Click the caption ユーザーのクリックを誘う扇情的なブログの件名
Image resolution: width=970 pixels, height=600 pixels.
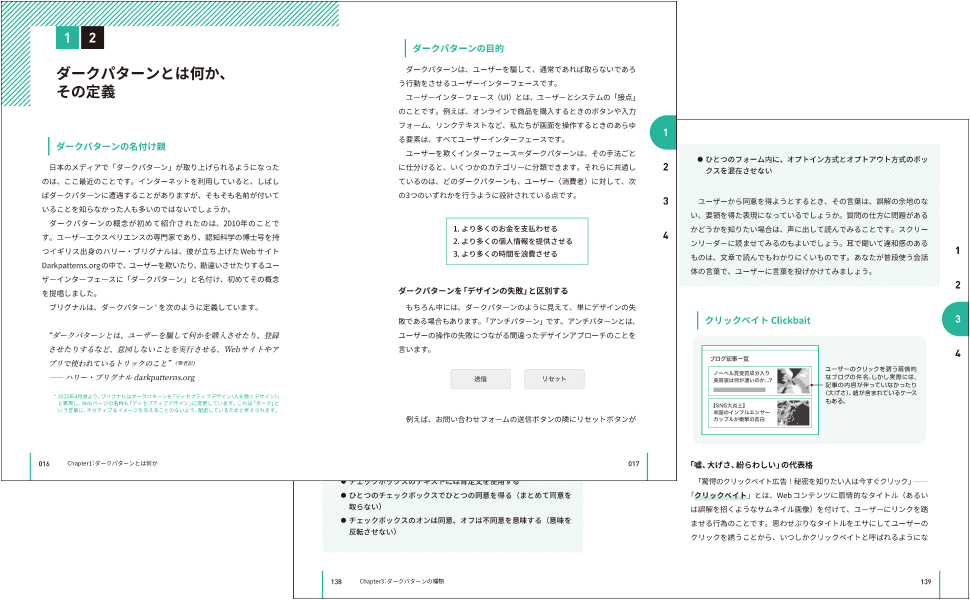[871, 385]
